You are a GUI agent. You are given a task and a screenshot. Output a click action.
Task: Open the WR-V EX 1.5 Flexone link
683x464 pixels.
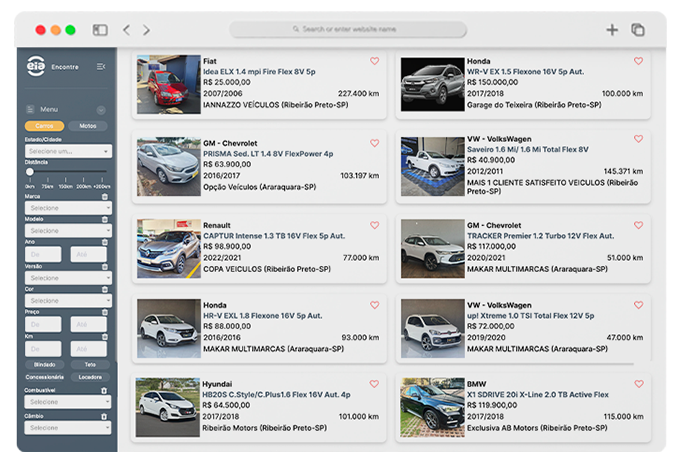click(525, 72)
